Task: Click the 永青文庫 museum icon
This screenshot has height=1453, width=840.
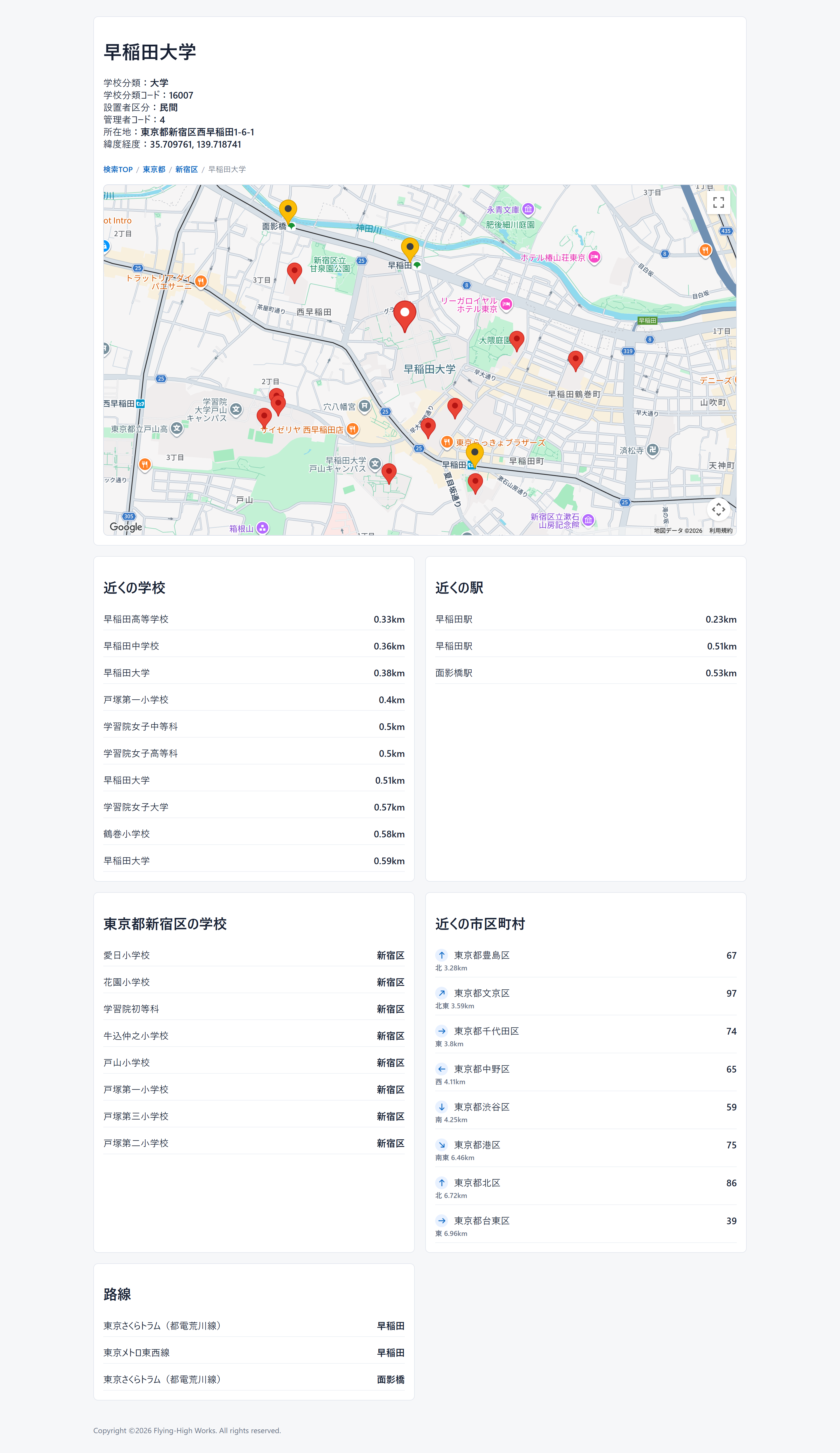Action: 528,209
